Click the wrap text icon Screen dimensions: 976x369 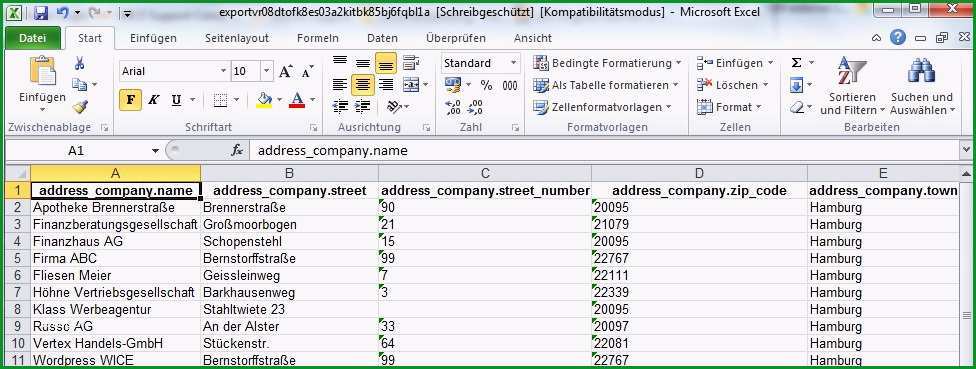click(411, 63)
